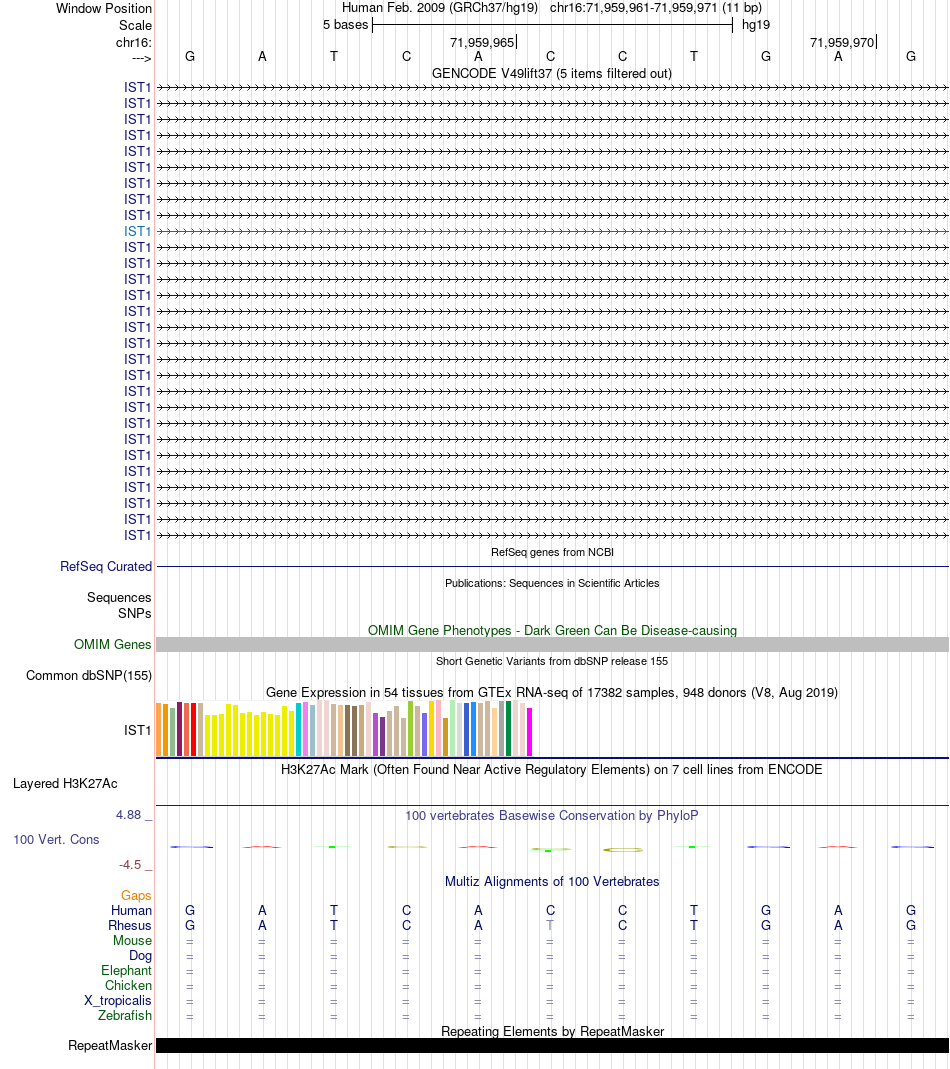Click the chr16: ruler label
This screenshot has height=1069, width=950.
[134, 42]
